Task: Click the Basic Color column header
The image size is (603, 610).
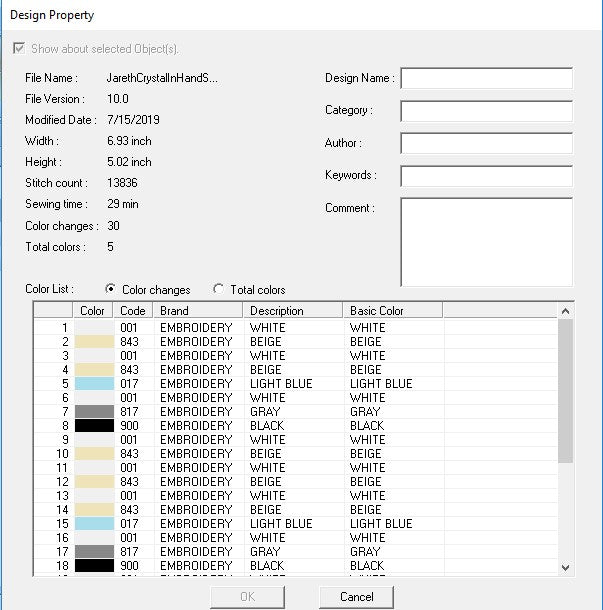Action: (x=393, y=311)
